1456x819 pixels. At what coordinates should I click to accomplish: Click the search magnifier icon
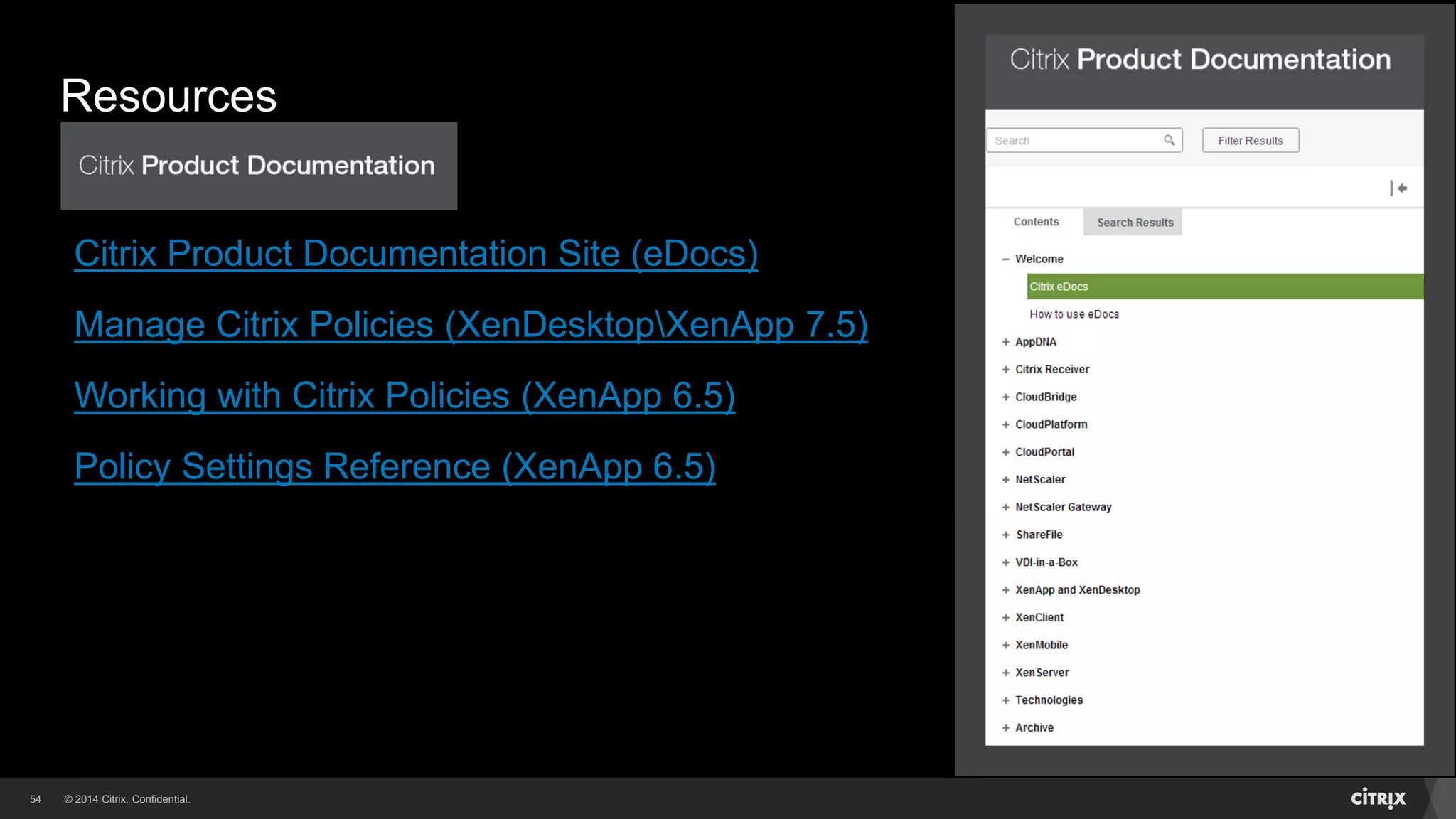tap(1169, 140)
